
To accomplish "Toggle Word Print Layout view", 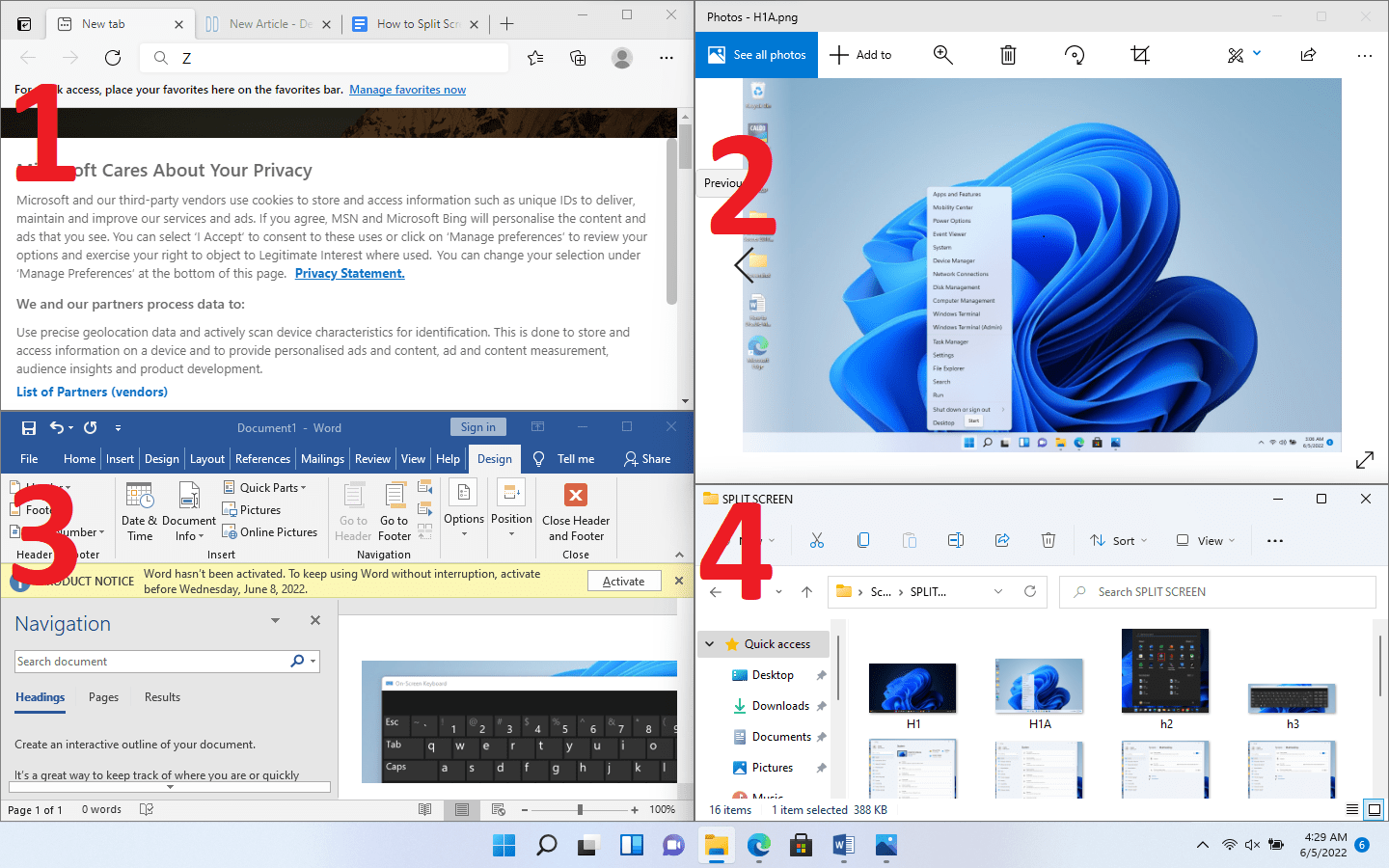I will pos(462,809).
